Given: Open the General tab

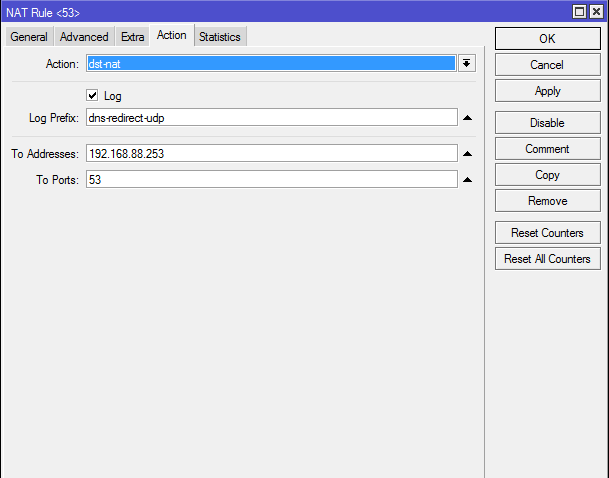Looking at the screenshot, I should coord(29,37).
